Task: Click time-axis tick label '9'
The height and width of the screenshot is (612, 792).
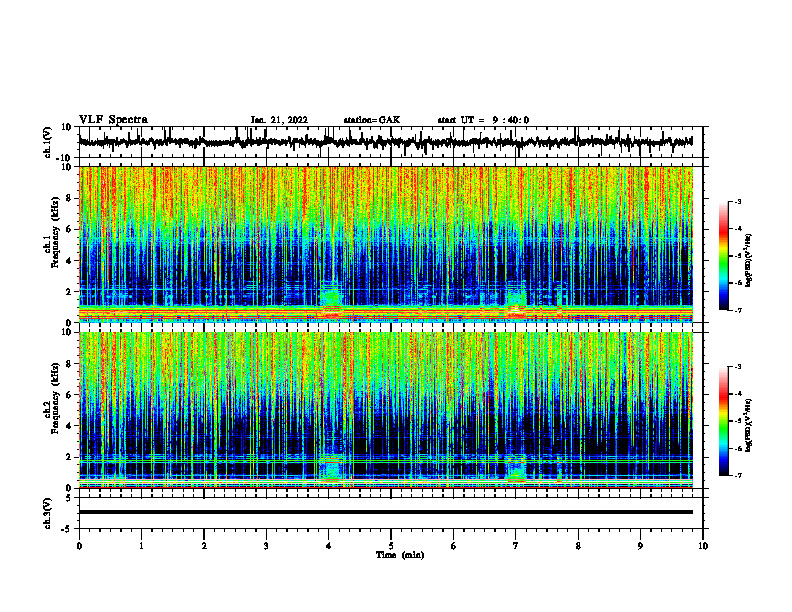Action: (x=640, y=546)
